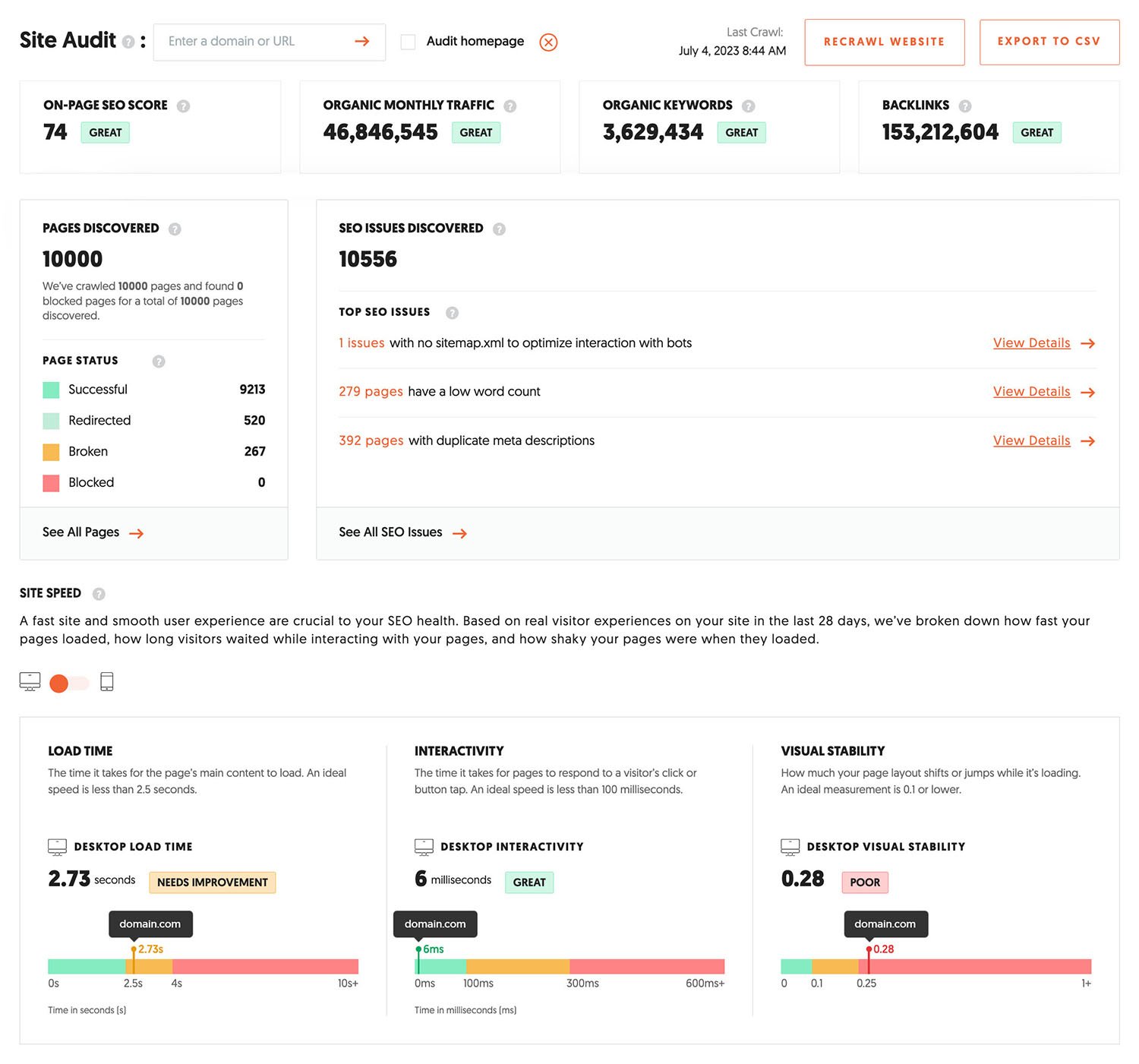Click Export to CSV
This screenshot has width=1139, height=1064.
coord(1049,42)
